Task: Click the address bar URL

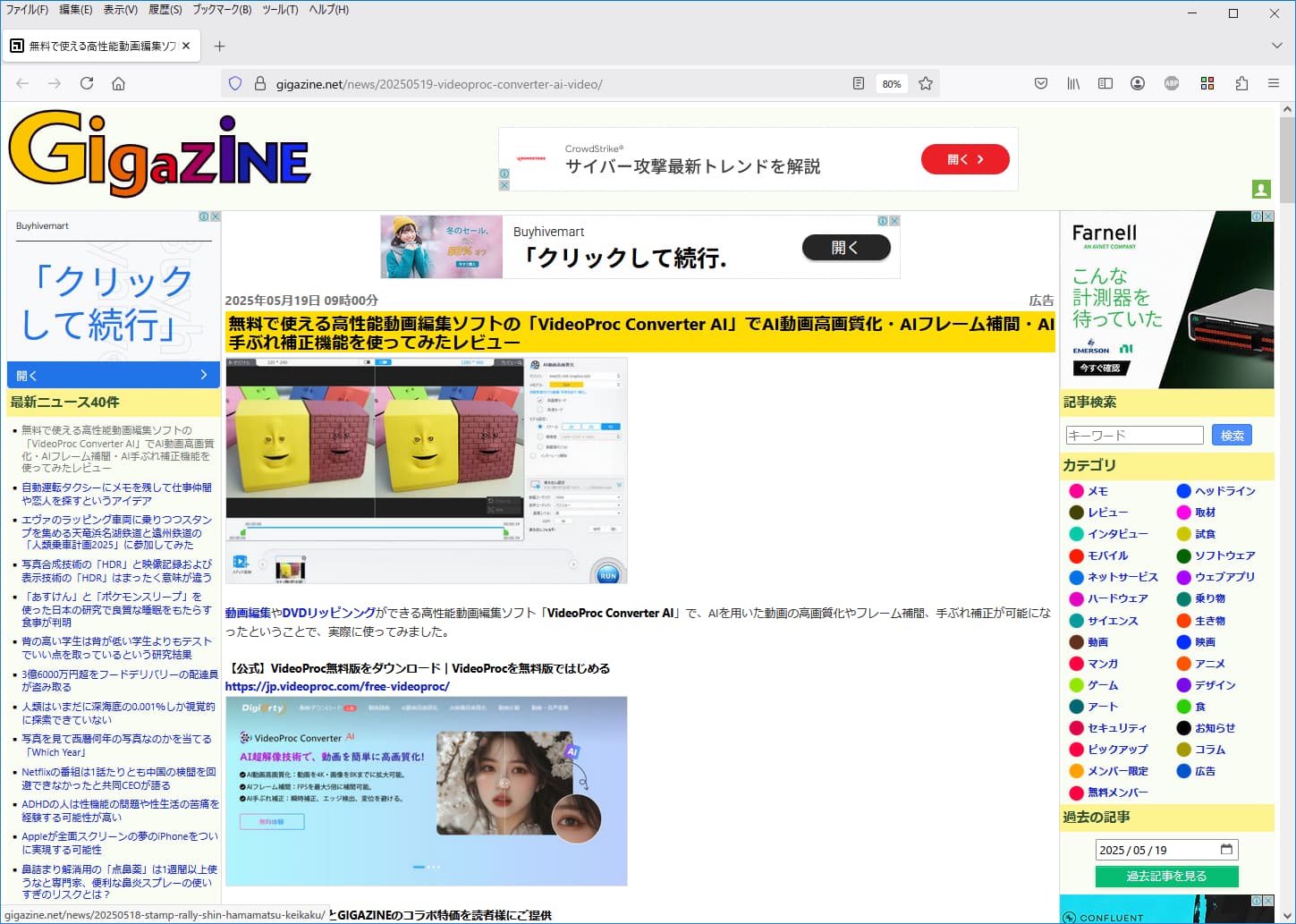Action: (439, 84)
